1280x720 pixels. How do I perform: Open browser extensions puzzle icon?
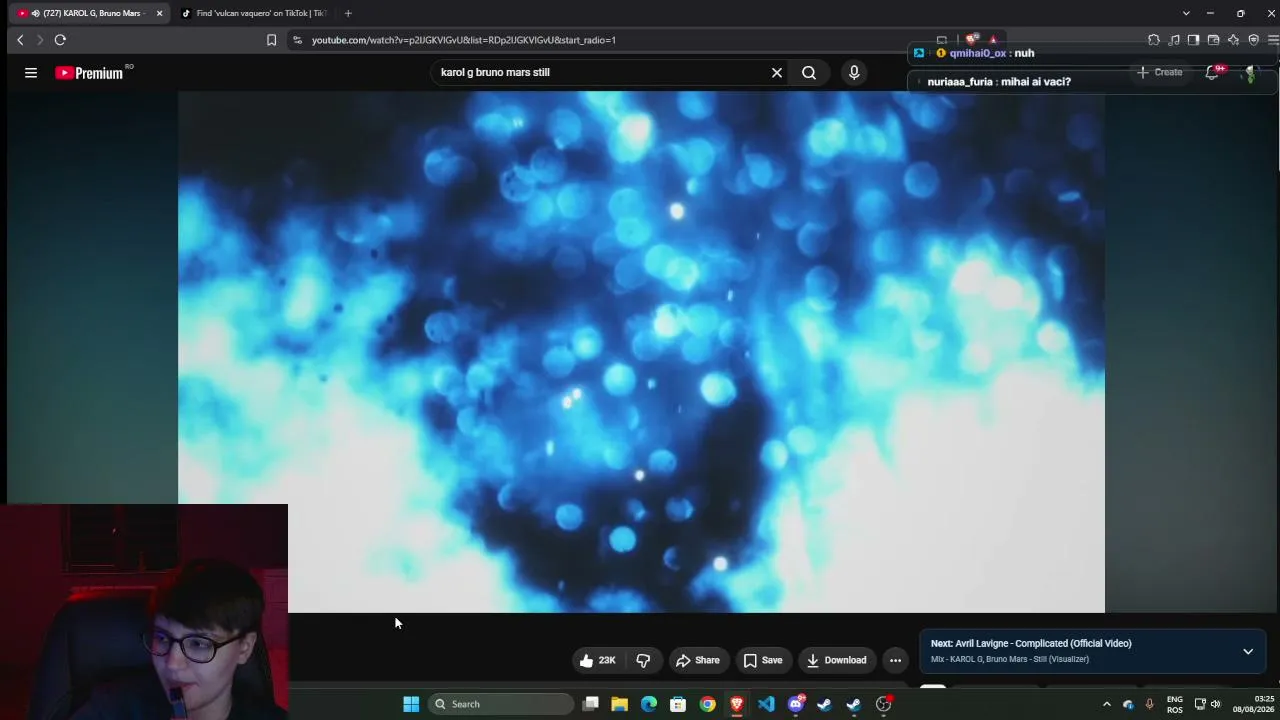point(1154,40)
